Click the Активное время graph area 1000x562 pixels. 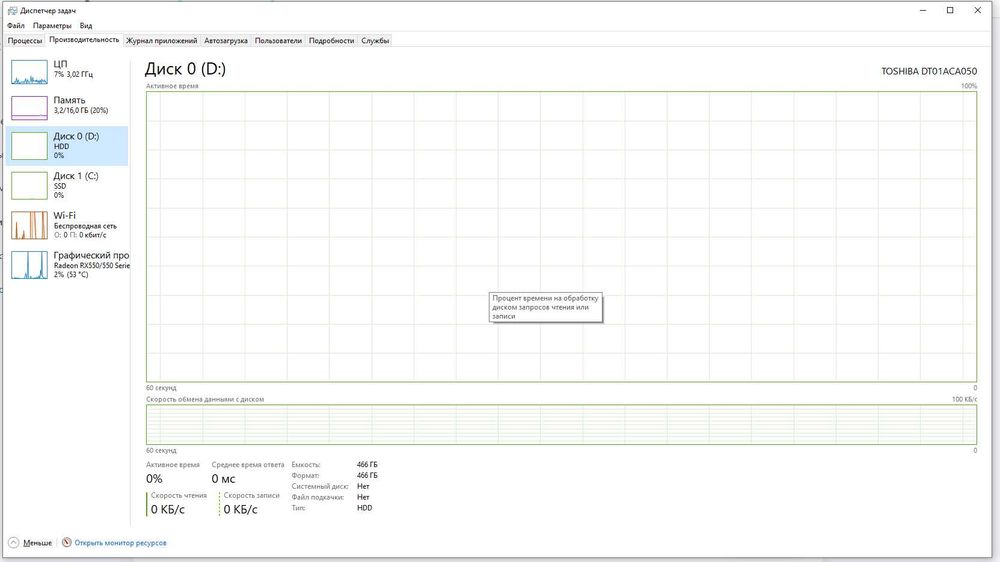[561, 237]
